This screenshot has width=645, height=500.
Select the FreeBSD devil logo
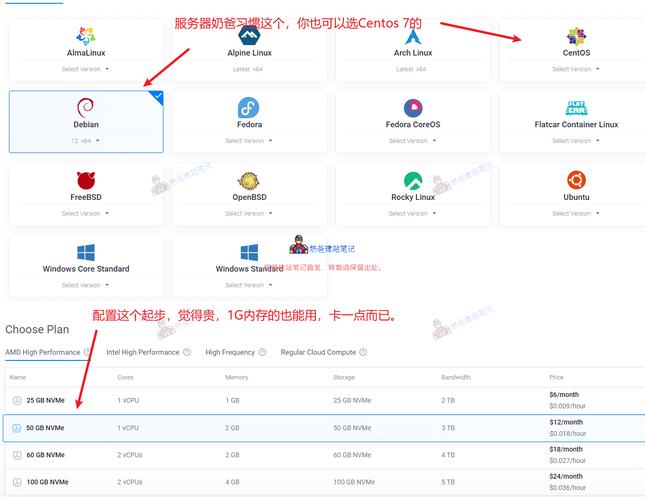coord(86,181)
